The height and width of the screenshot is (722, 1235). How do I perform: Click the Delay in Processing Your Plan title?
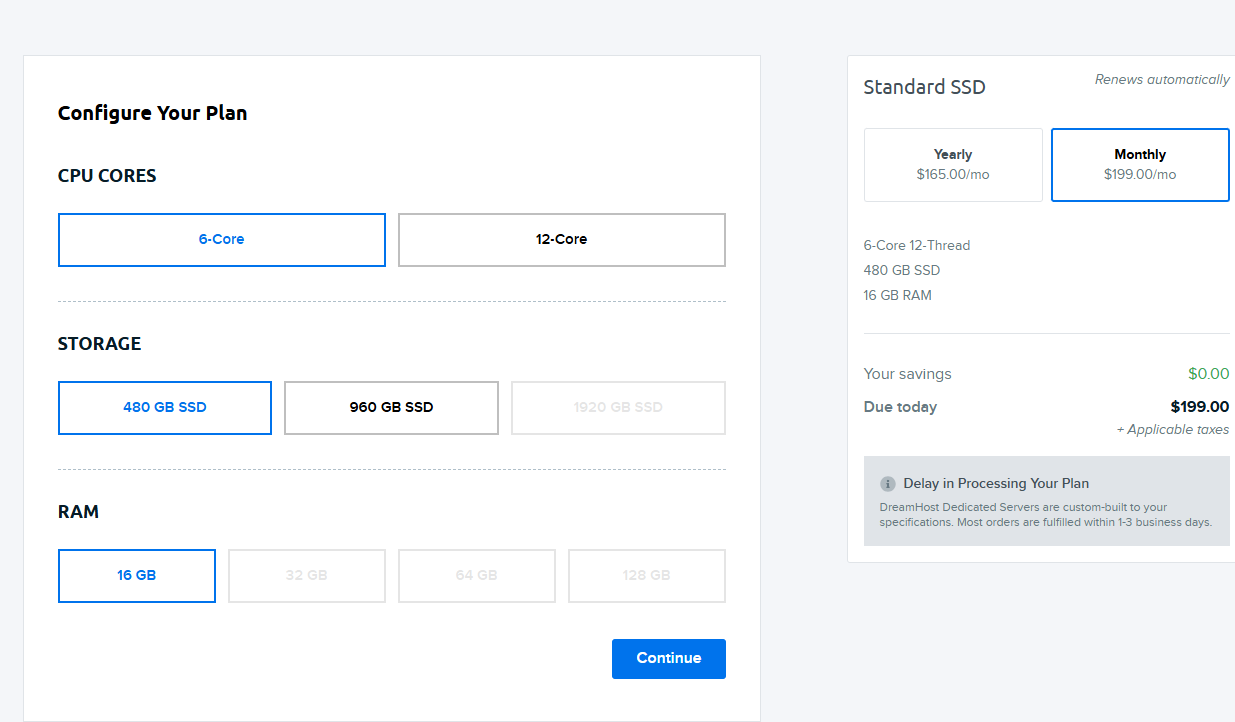click(996, 484)
